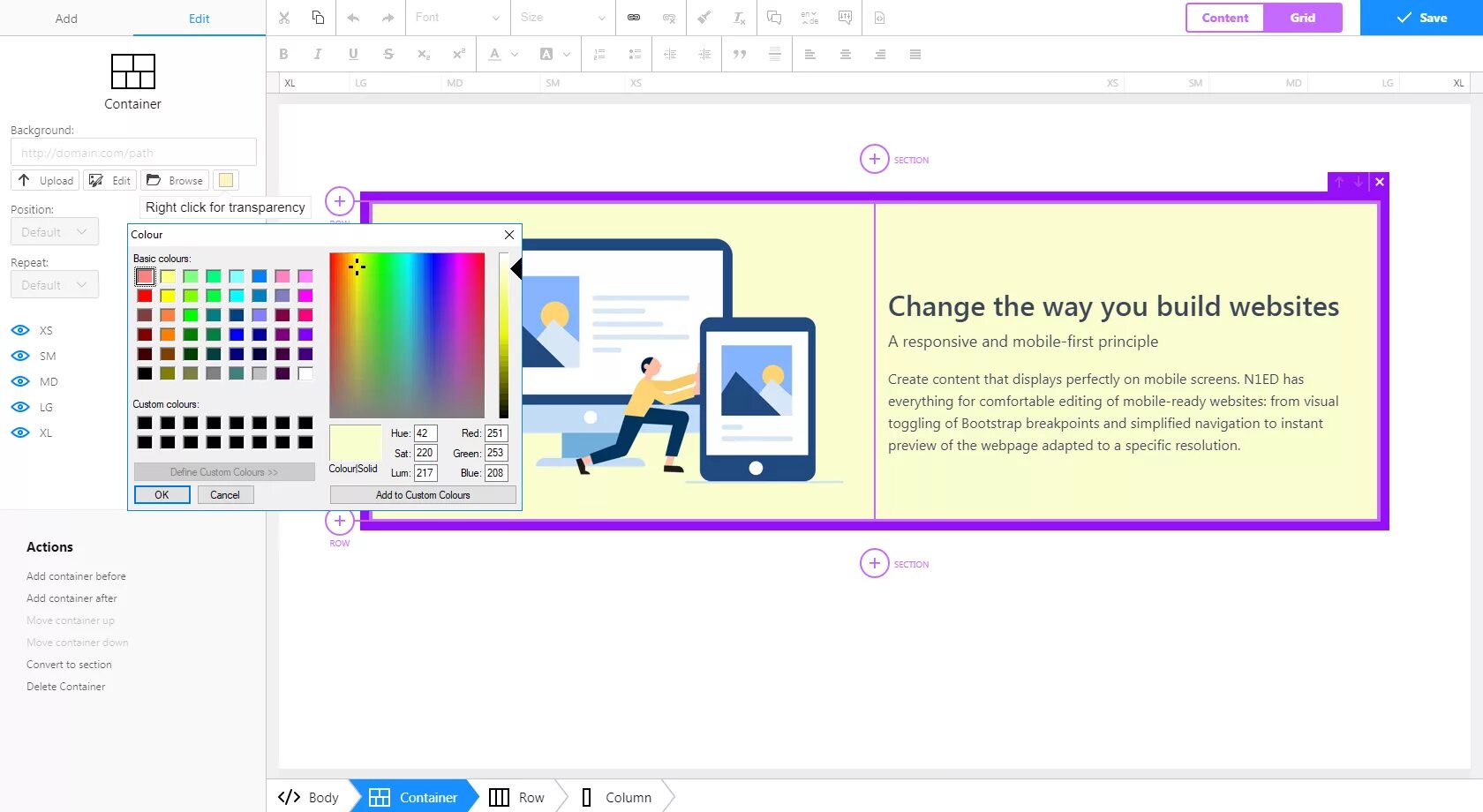This screenshot has height=812, width=1483.
Task: Insert a numbered list
Action: coord(599,54)
